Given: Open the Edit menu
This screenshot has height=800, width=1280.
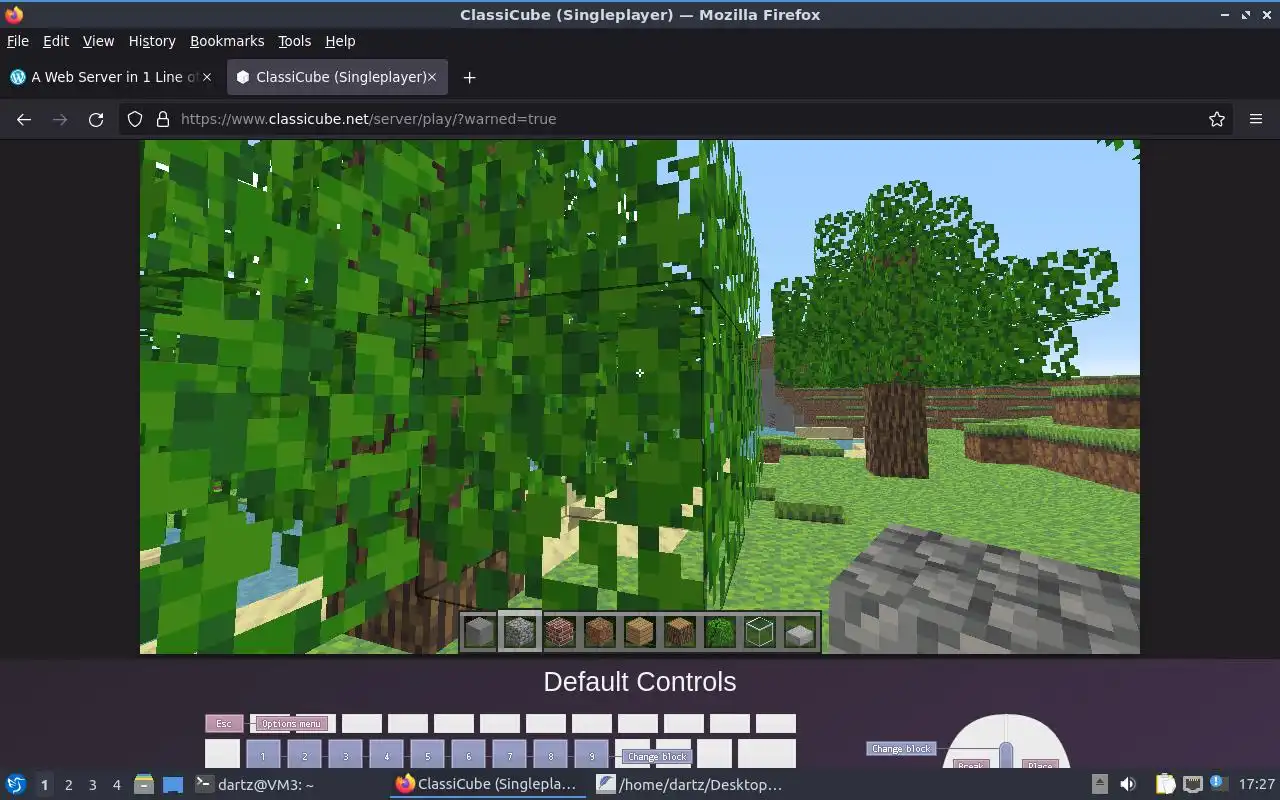Looking at the screenshot, I should pyautogui.click(x=55, y=41).
